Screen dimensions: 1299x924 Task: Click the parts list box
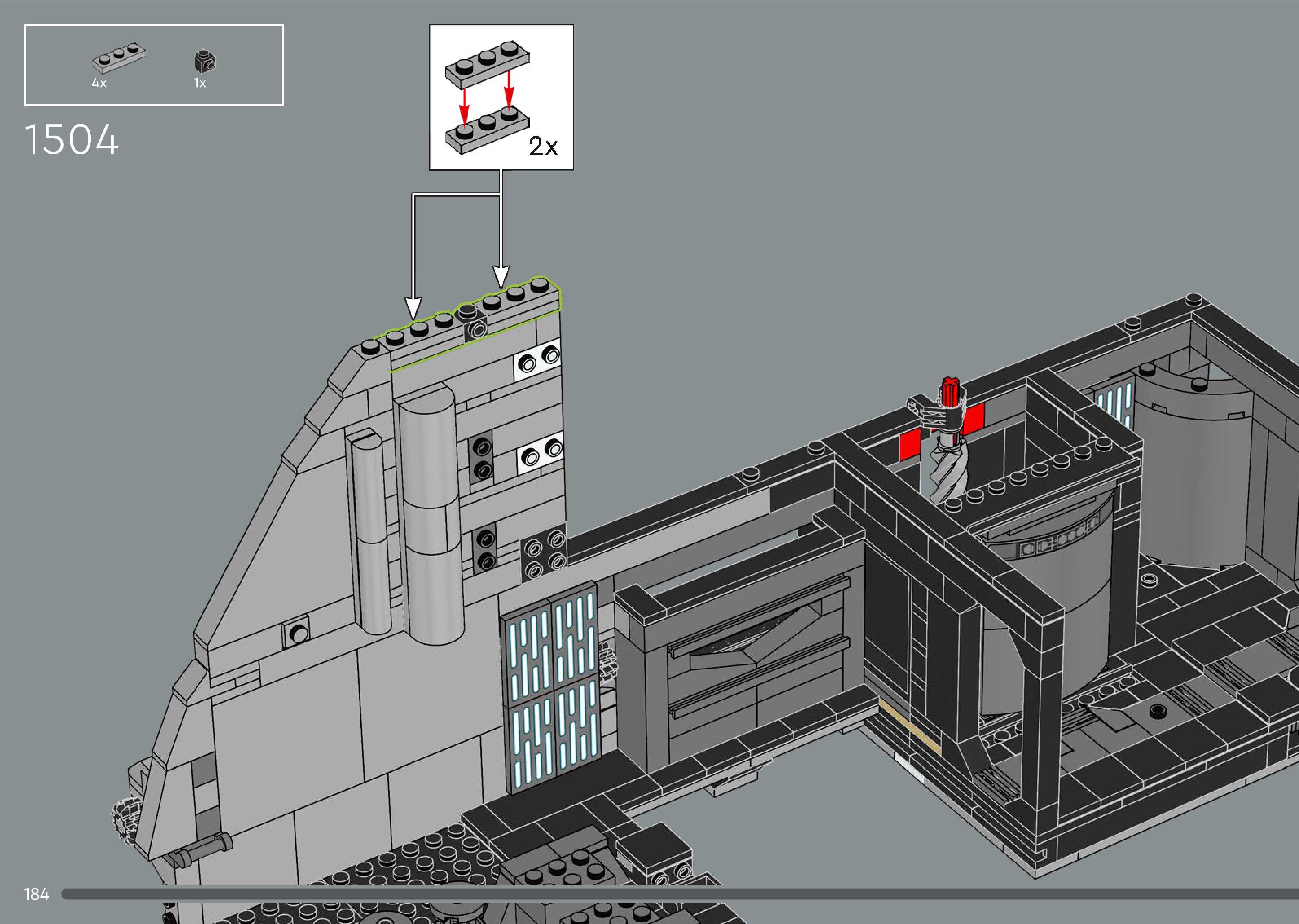pyautogui.click(x=154, y=65)
